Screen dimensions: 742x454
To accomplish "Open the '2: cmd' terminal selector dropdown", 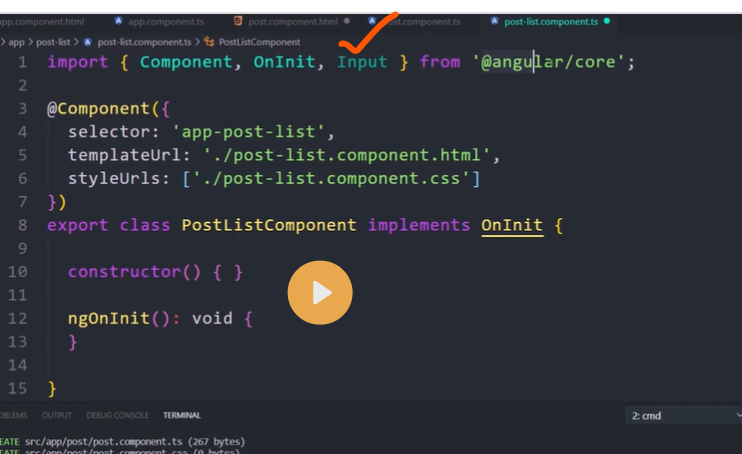I will pyautogui.click(x=680, y=415).
